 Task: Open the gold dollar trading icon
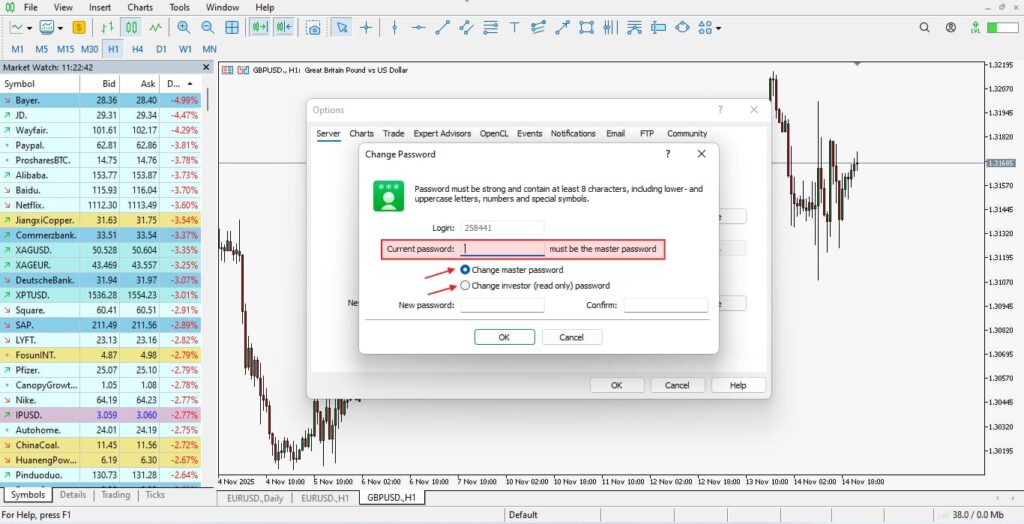(x=78, y=27)
